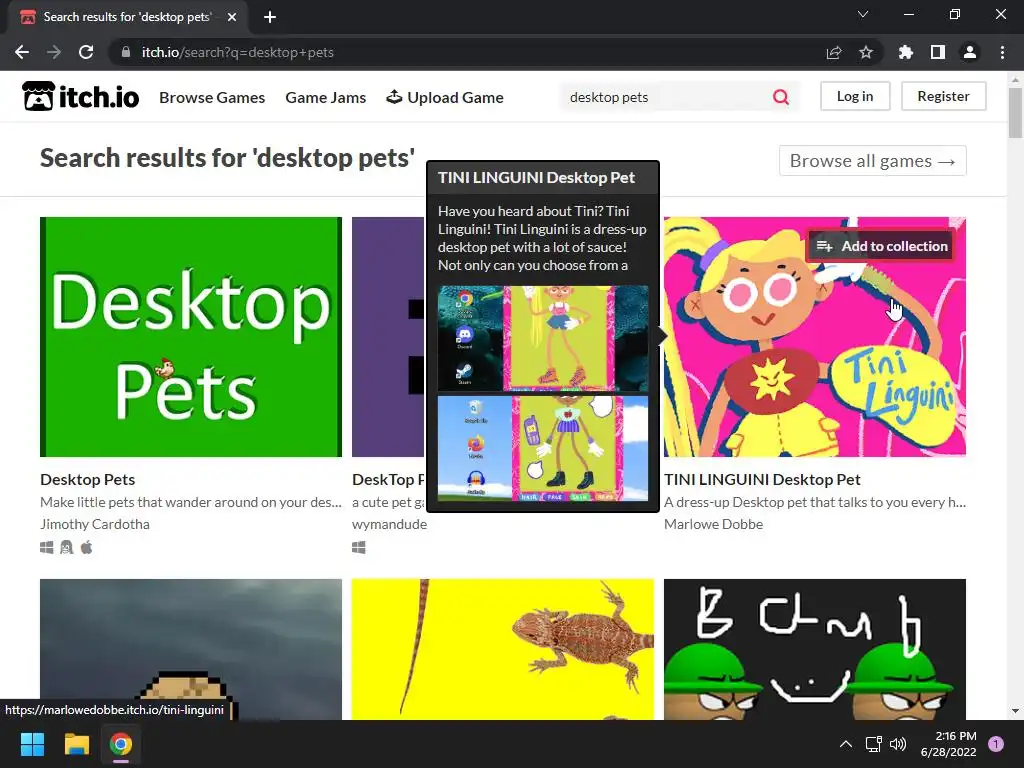
Task: Click the Windows icon under wymandude
Action: click(359, 547)
